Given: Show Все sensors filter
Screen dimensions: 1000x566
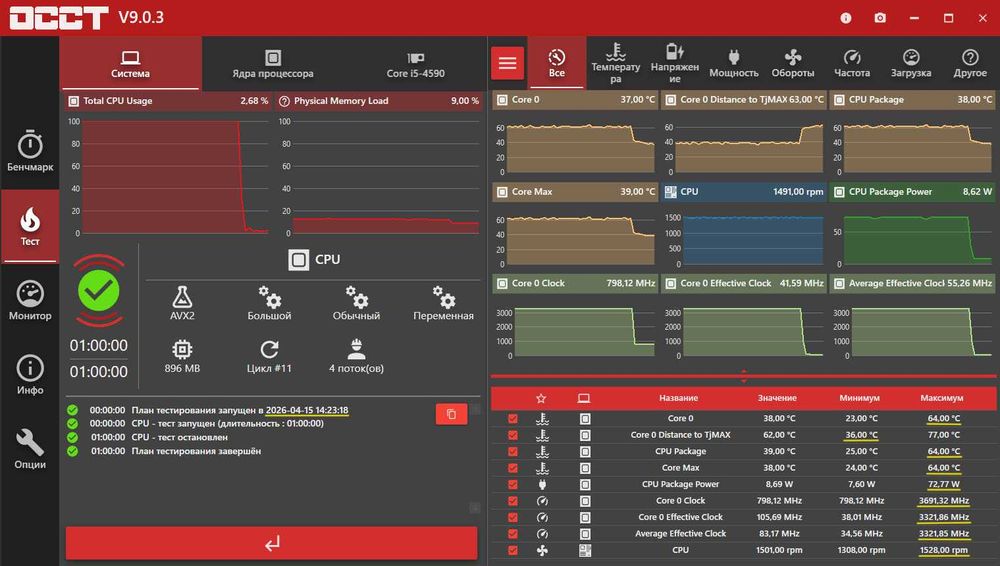Looking at the screenshot, I should 557,63.
